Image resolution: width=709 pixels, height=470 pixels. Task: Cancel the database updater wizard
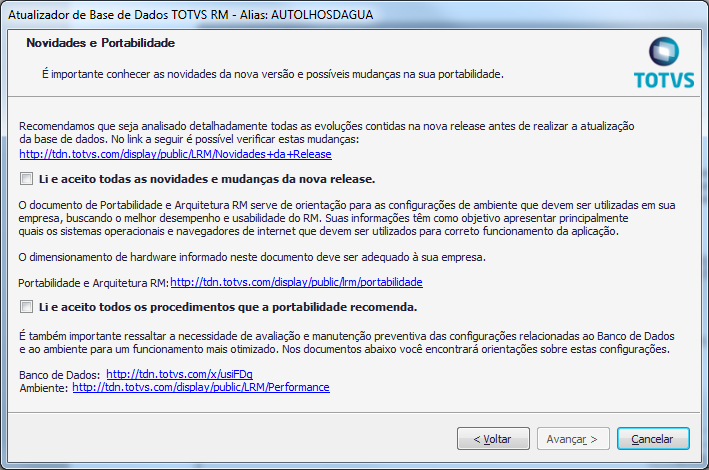653,439
